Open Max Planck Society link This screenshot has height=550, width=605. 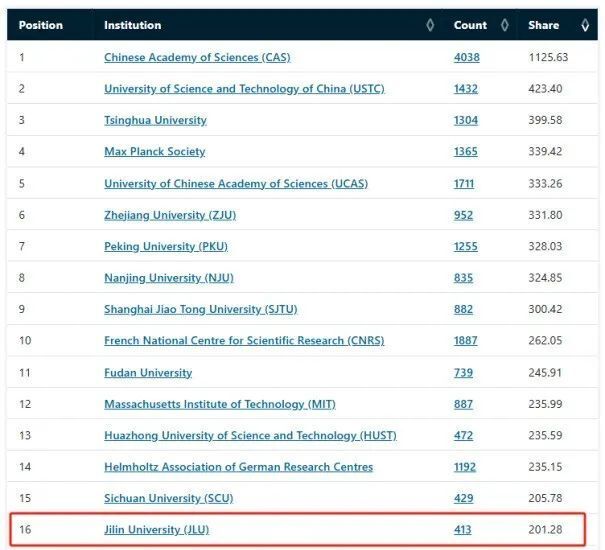point(155,151)
